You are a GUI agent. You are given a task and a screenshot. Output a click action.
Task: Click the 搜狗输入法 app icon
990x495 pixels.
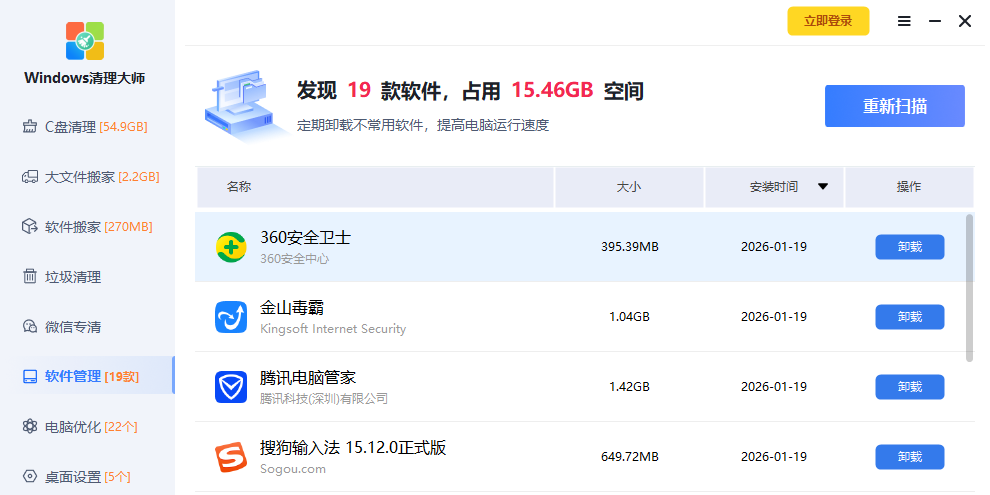point(231,457)
